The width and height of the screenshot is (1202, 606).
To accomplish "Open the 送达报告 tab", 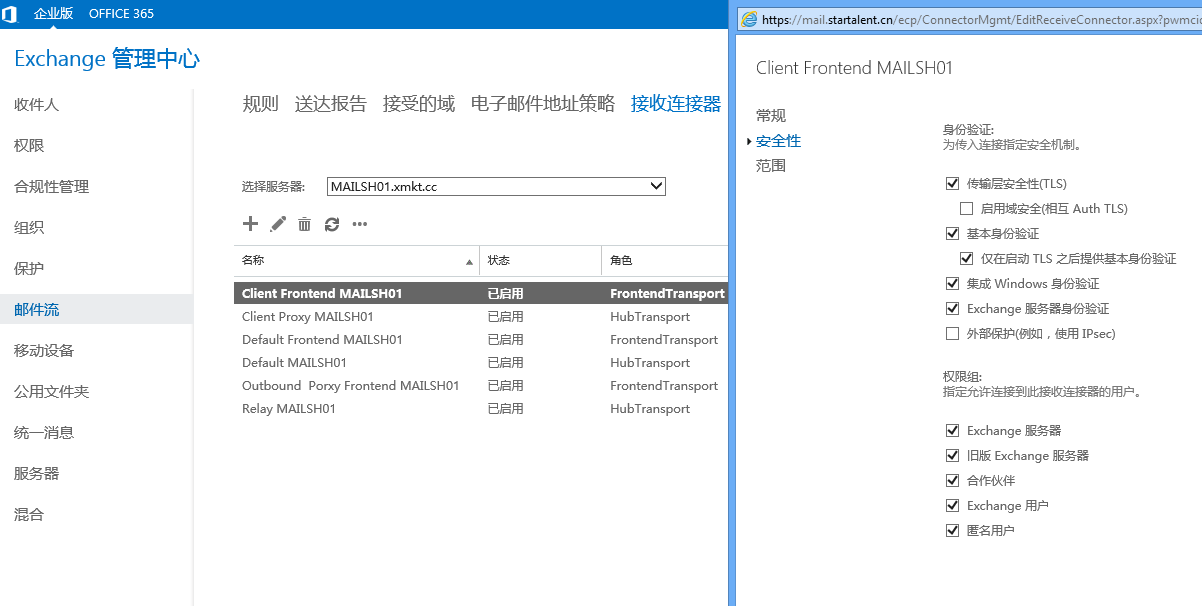I will 331,104.
